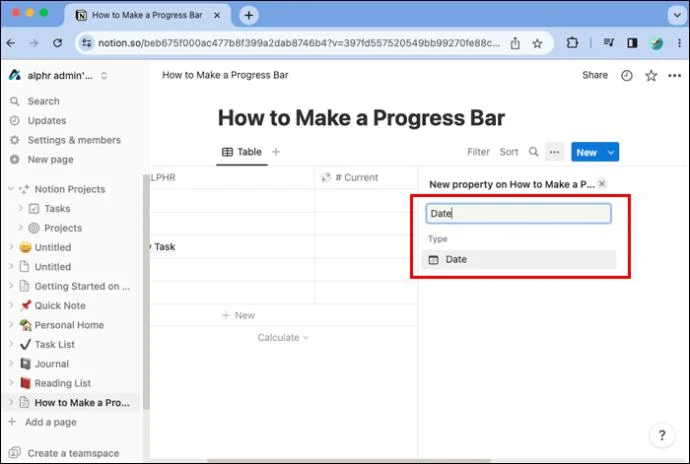Switch to the Table view tab
Image resolution: width=690 pixels, height=464 pixels.
[242, 152]
